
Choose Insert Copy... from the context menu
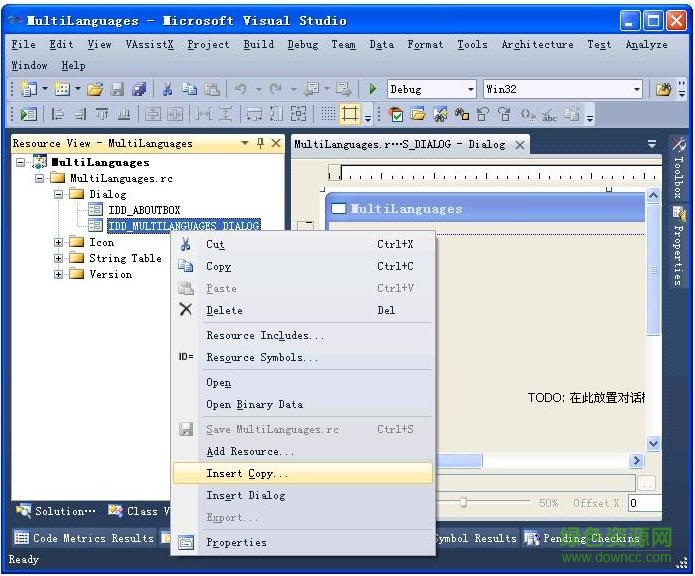247,473
